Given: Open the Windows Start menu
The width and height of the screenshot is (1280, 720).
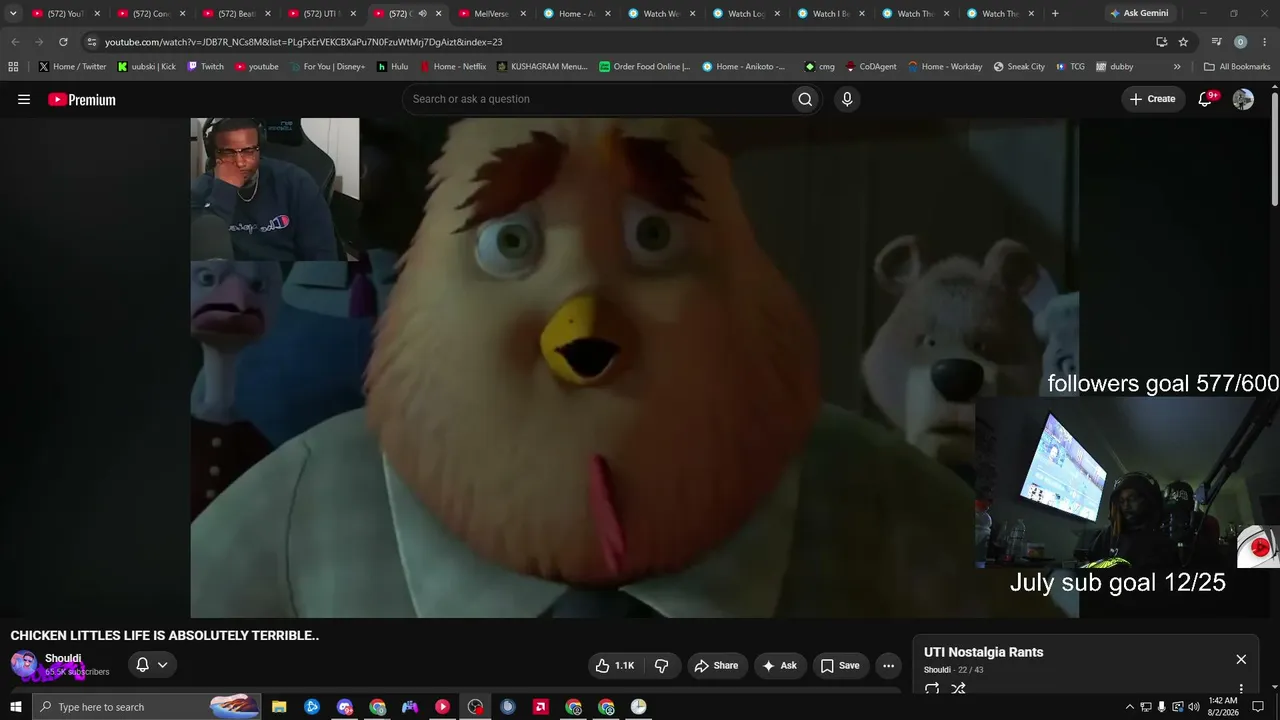Looking at the screenshot, I should coord(16,707).
